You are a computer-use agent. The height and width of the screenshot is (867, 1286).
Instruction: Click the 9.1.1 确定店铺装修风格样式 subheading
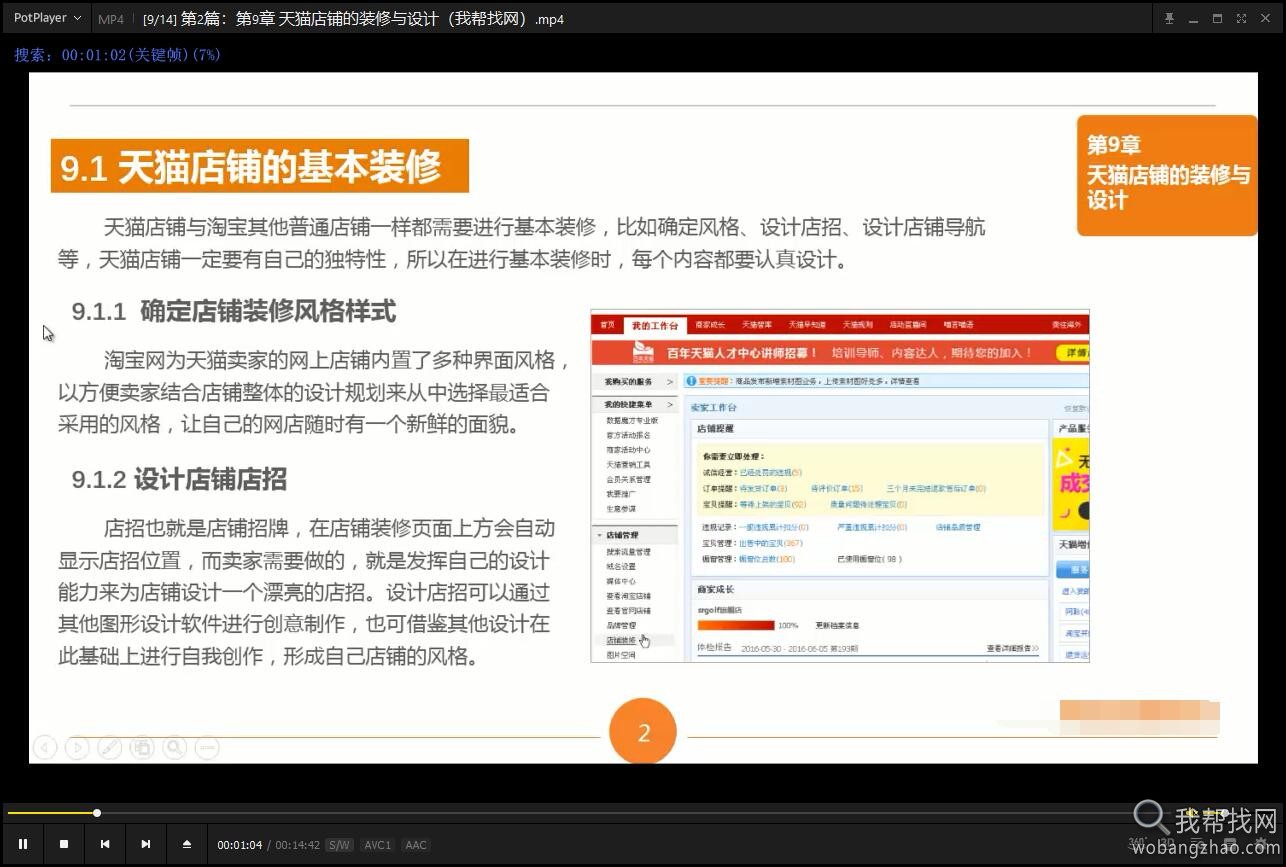tap(234, 311)
